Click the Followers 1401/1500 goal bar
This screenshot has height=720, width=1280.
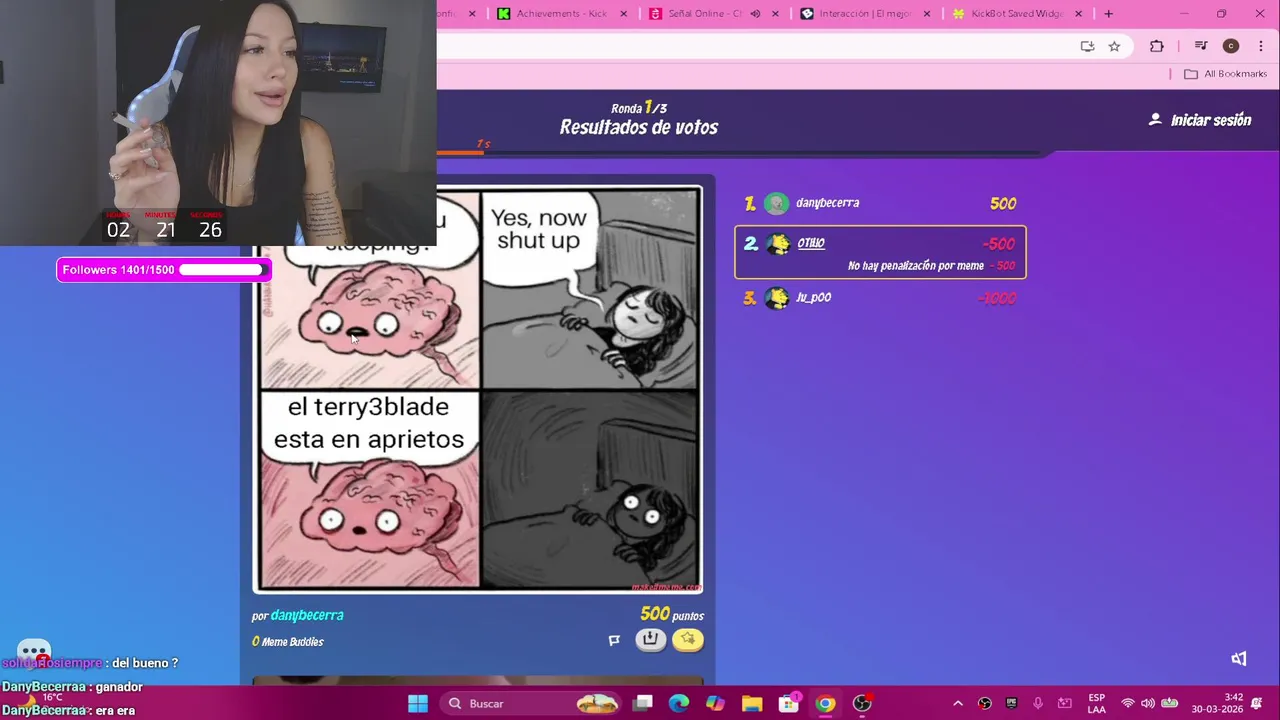(163, 270)
